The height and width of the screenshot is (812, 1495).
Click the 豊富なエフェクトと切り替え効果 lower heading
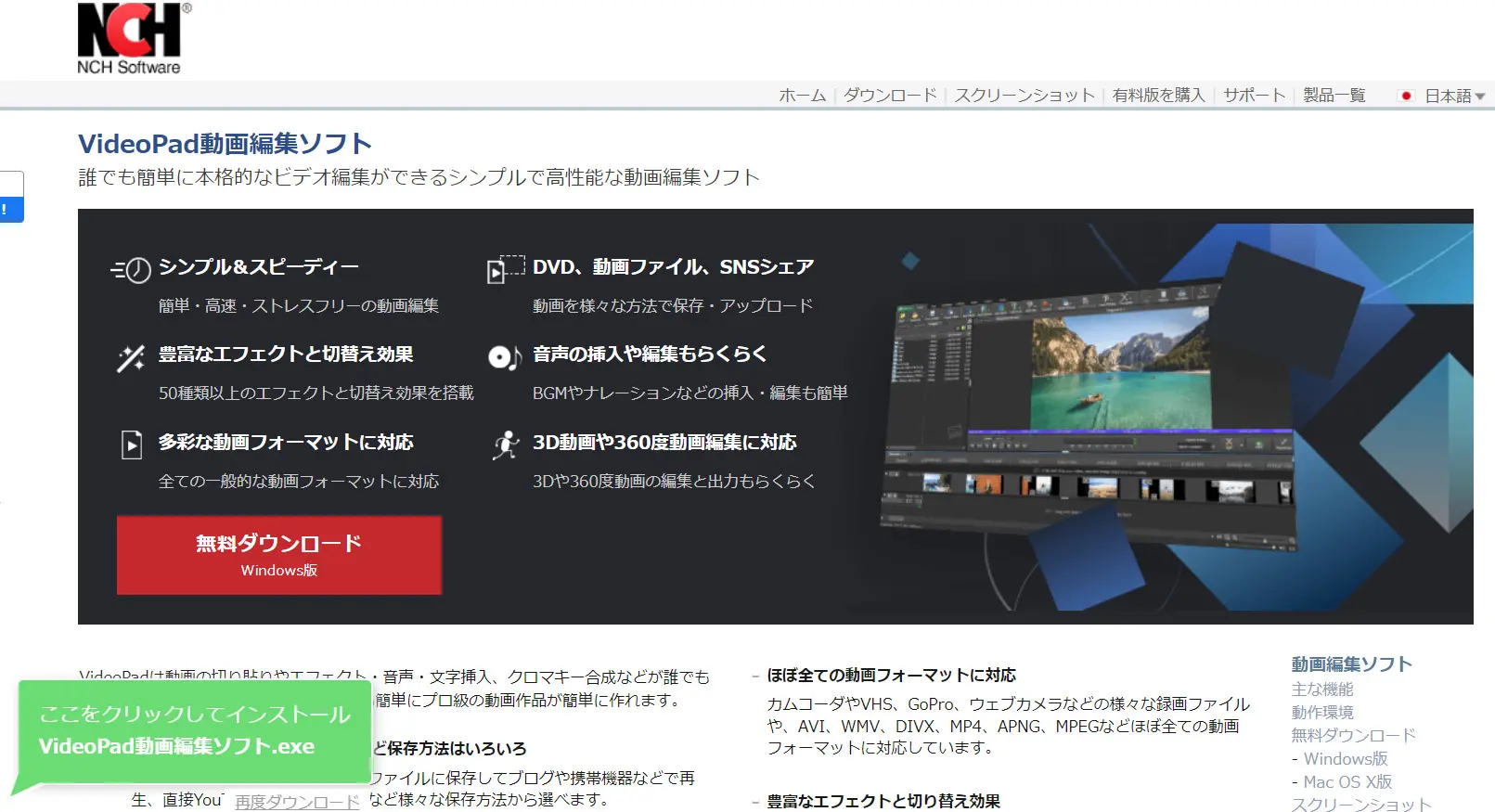[883, 802]
